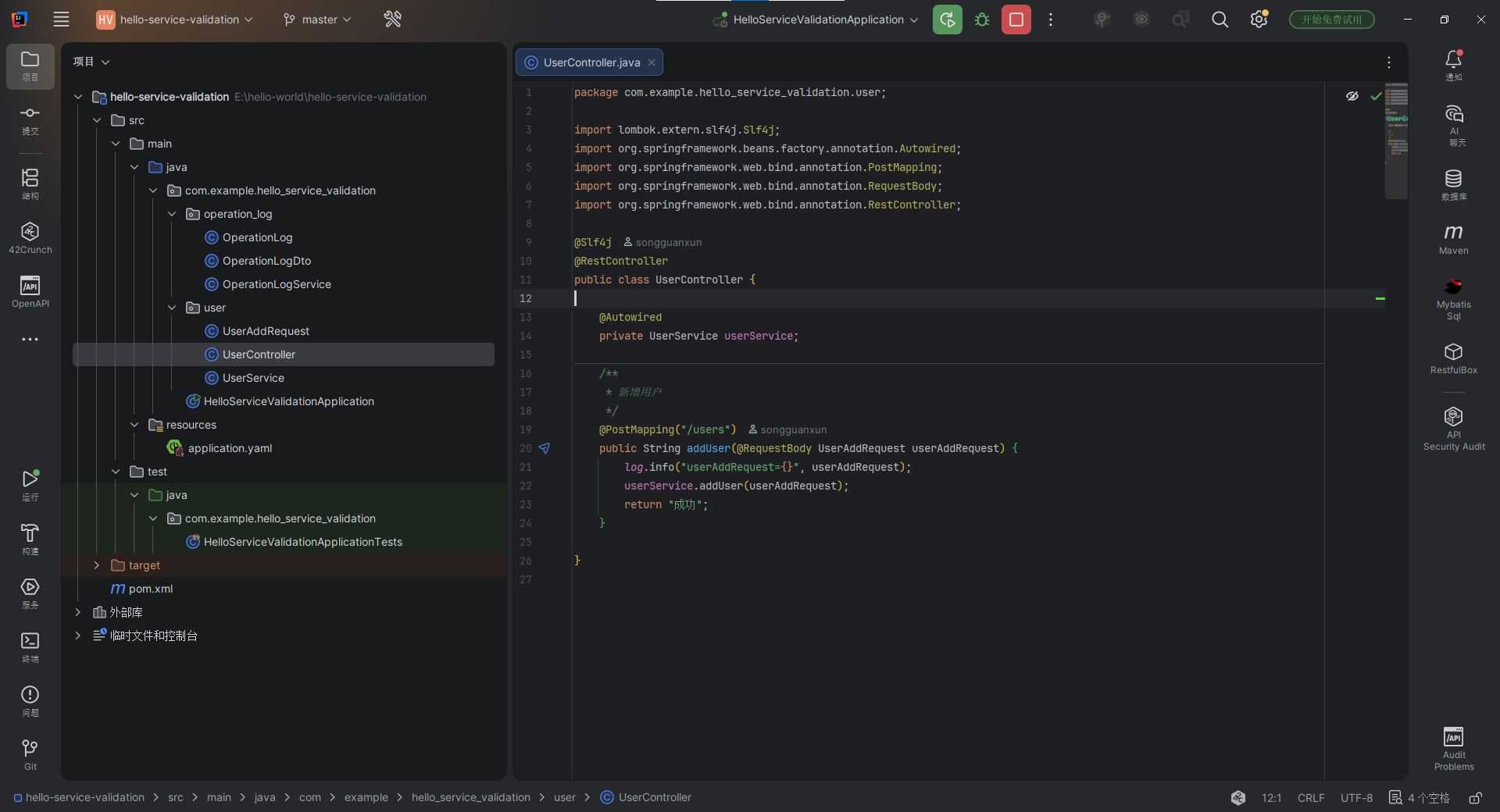Screen dimensions: 1500x812
Task: Expand scratches and consoles node
Action: 78,636
